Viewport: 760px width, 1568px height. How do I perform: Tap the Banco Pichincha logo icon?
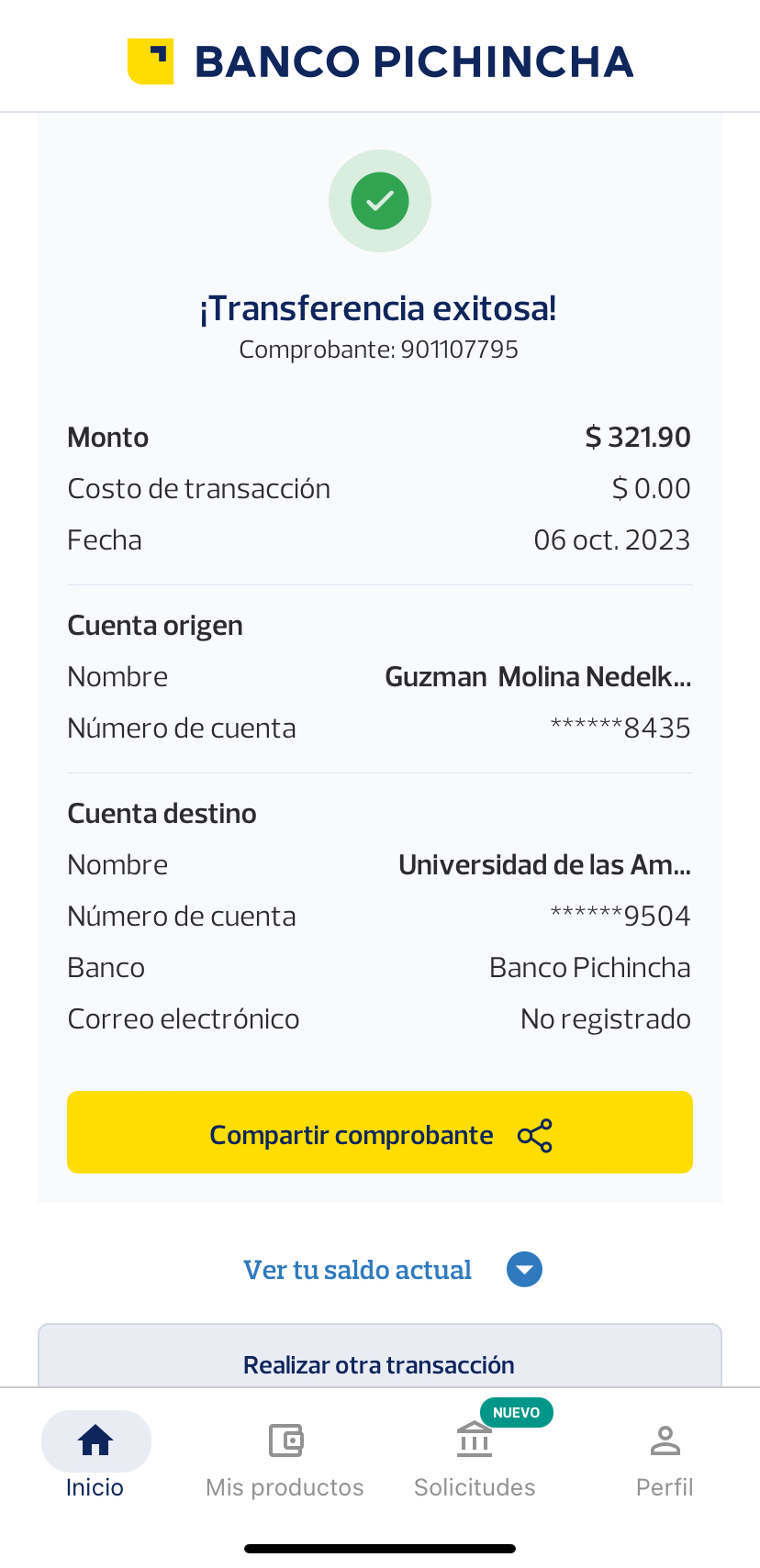pos(151,61)
